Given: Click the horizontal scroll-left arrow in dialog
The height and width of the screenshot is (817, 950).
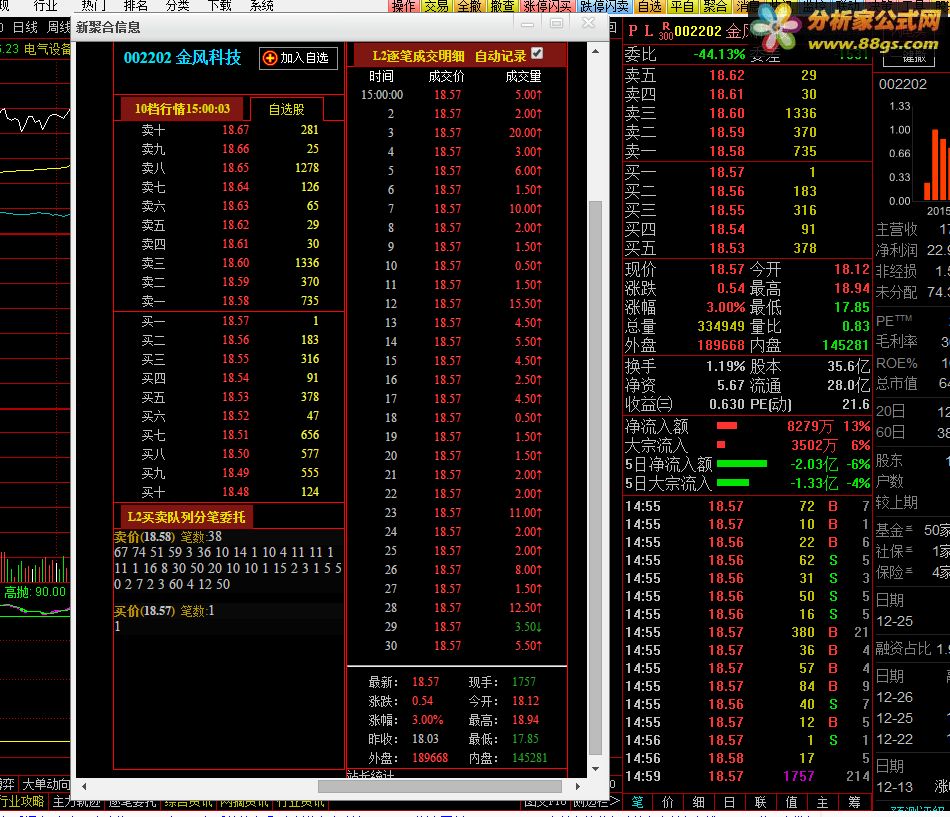Looking at the screenshot, I should point(84,786).
